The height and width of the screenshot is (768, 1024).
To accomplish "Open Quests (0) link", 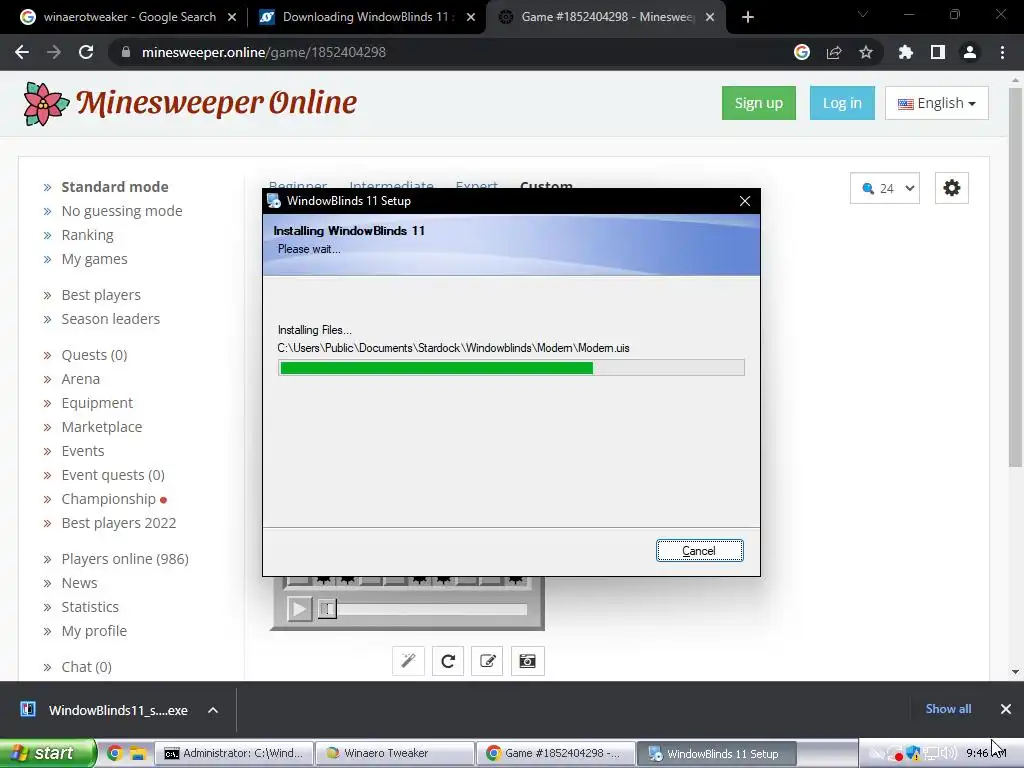I will click(x=94, y=355).
